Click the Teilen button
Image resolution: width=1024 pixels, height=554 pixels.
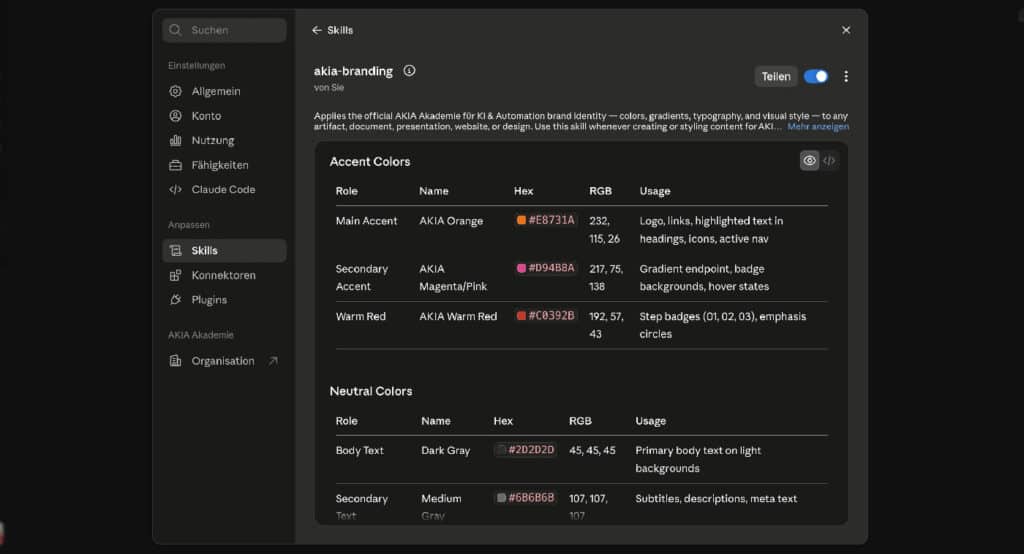(776, 76)
